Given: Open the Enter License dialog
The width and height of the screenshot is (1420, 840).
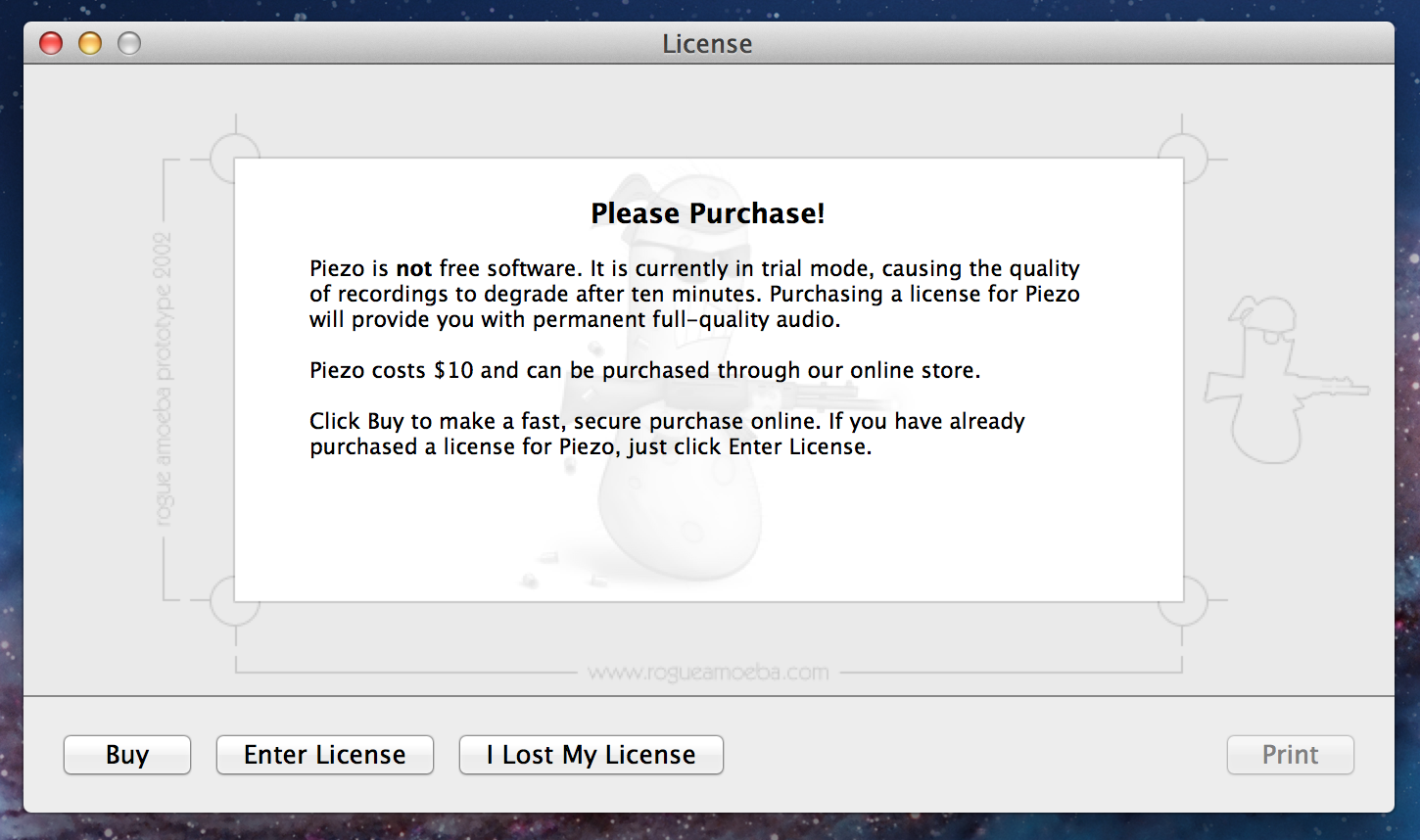Looking at the screenshot, I should [325, 755].
